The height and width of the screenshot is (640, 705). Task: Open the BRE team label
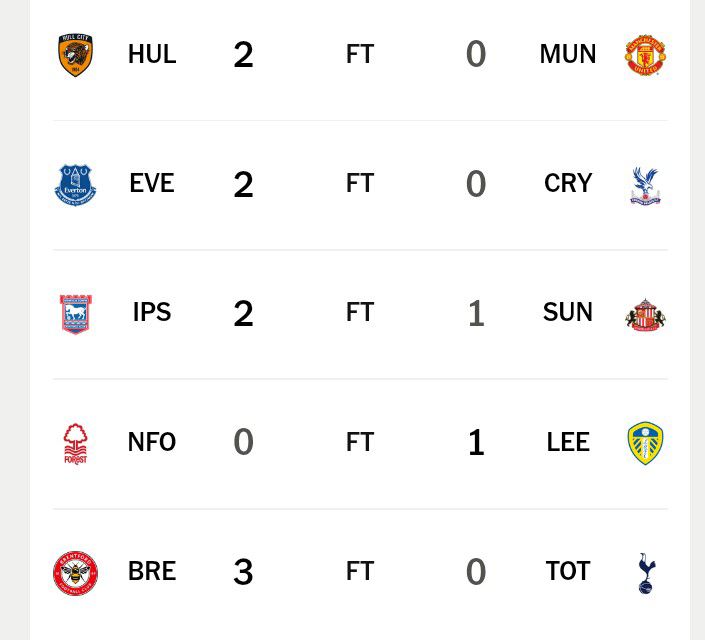tap(152, 571)
